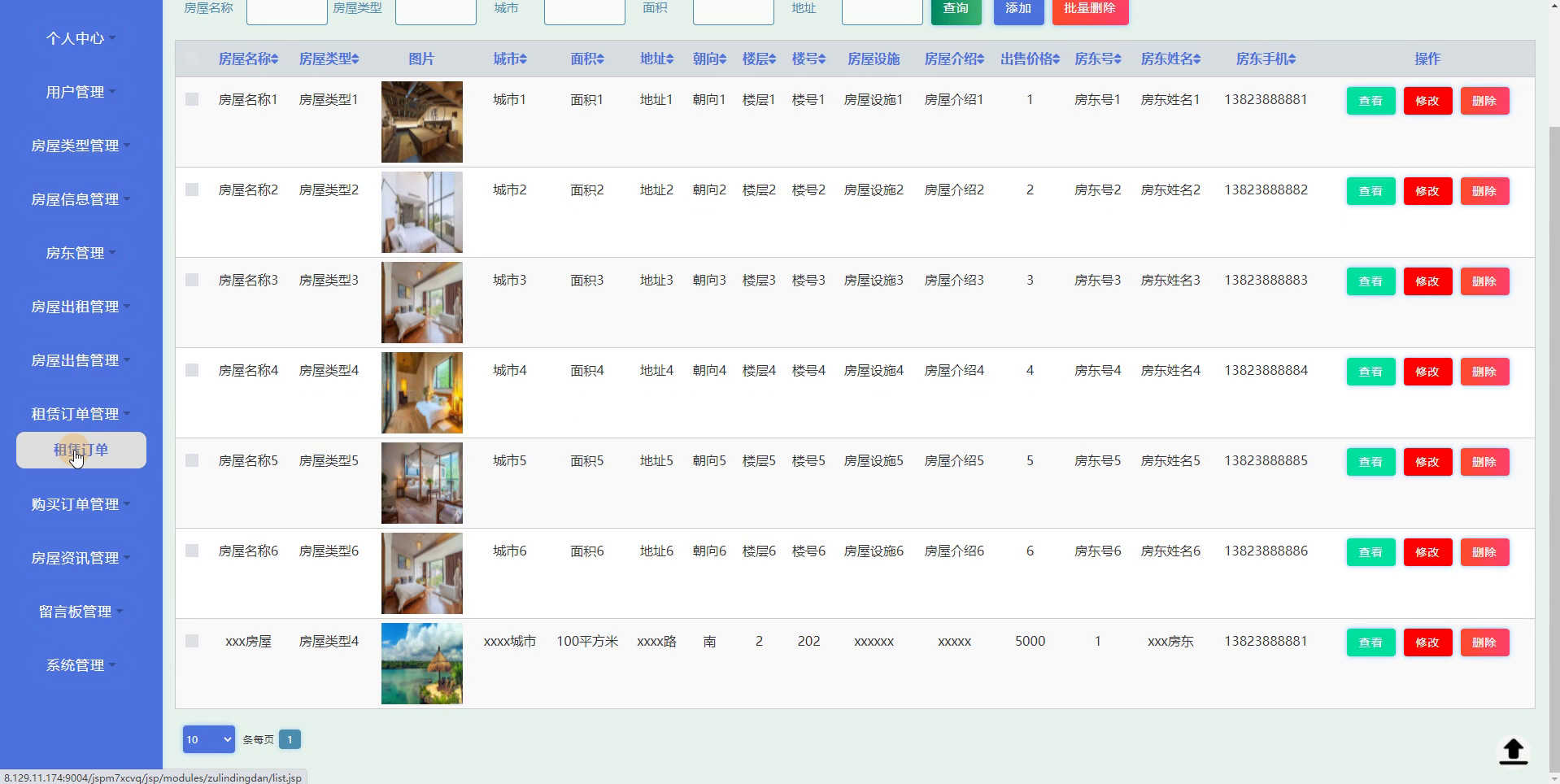Expand the 房屋信息管理 sidebar menu

pyautogui.click(x=81, y=199)
